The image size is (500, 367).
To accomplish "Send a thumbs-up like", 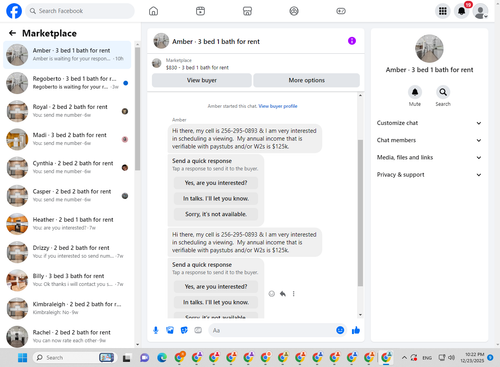I will pos(356,330).
